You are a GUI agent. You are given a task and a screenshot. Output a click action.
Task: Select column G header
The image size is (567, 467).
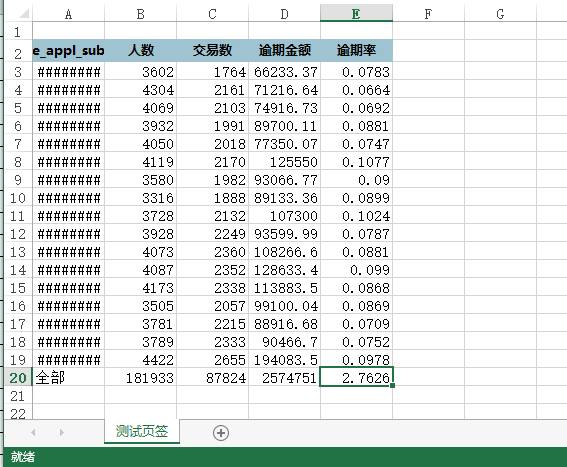tap(500, 13)
